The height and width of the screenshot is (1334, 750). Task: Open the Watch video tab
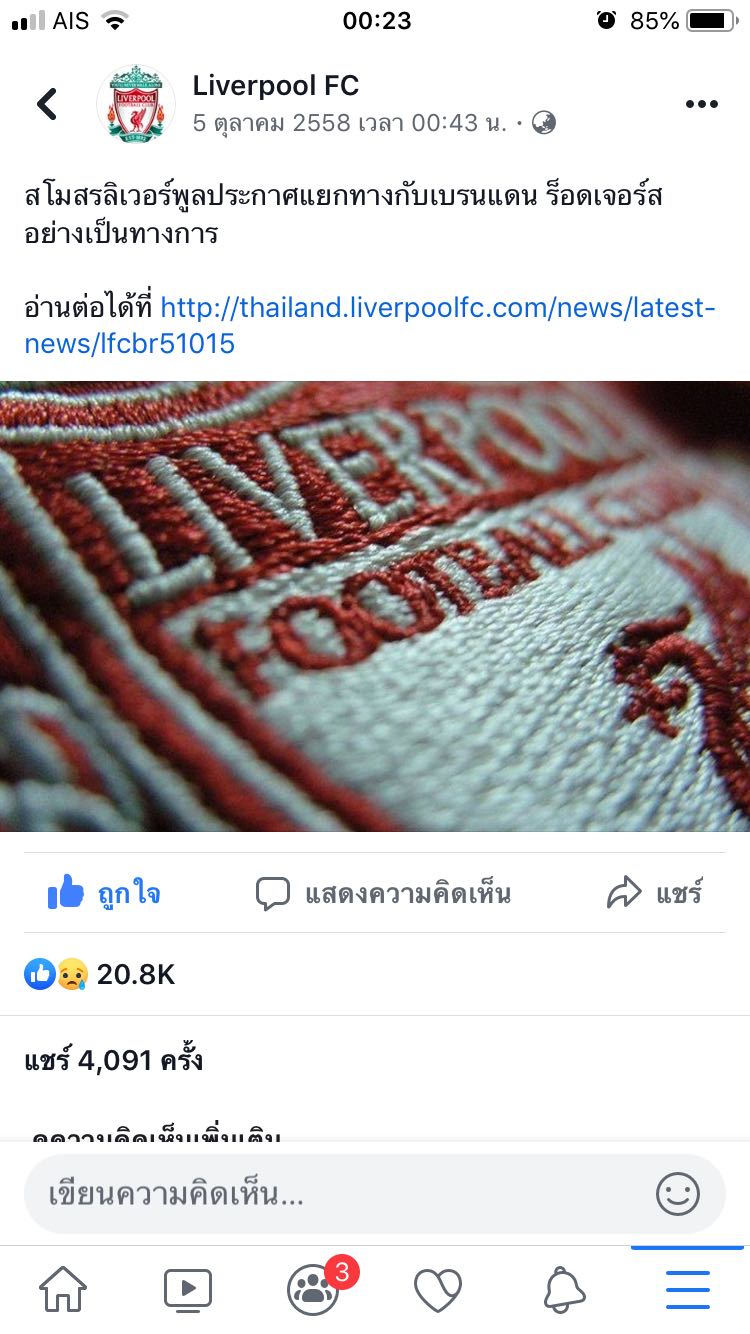coord(188,1290)
